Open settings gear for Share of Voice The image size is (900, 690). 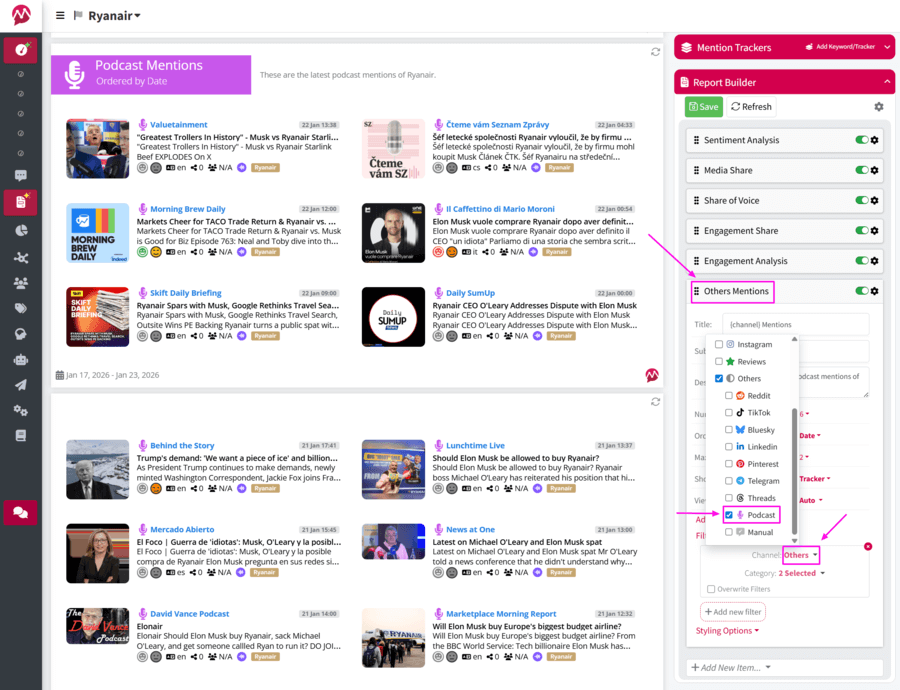874,200
